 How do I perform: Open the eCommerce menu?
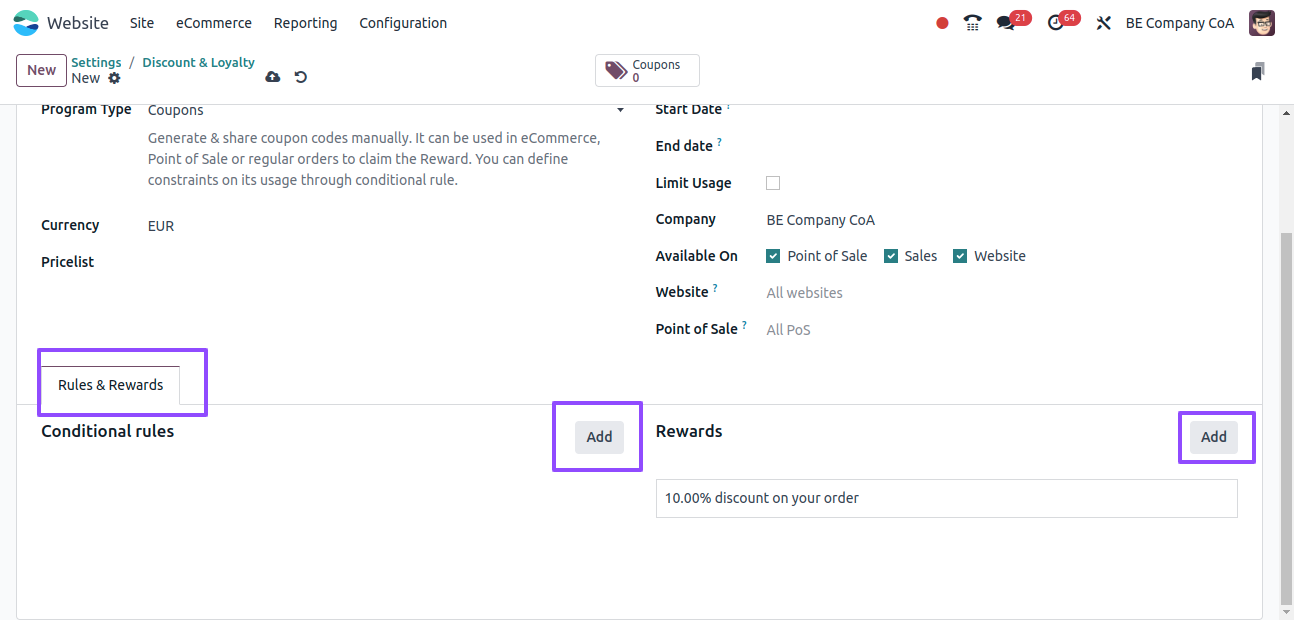pos(214,23)
